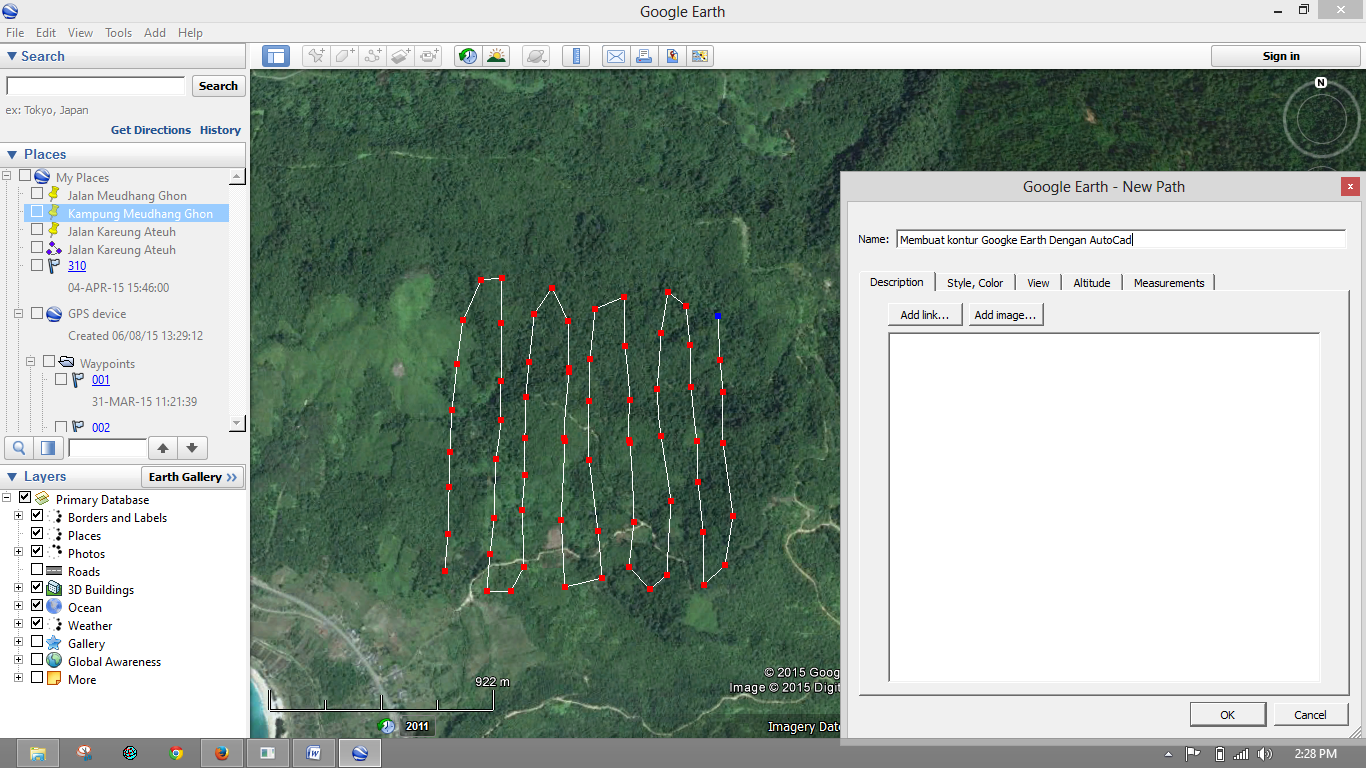Open Google Chrome from the taskbar
The width and height of the screenshot is (1366, 768).
coord(176,753)
